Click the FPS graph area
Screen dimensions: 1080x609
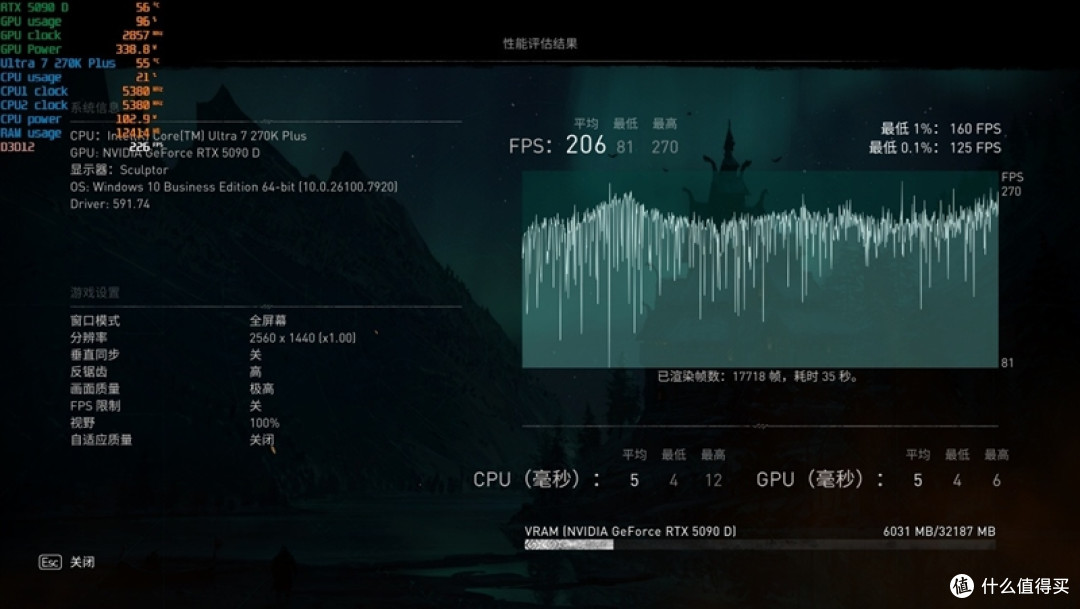pyautogui.click(x=760, y=269)
